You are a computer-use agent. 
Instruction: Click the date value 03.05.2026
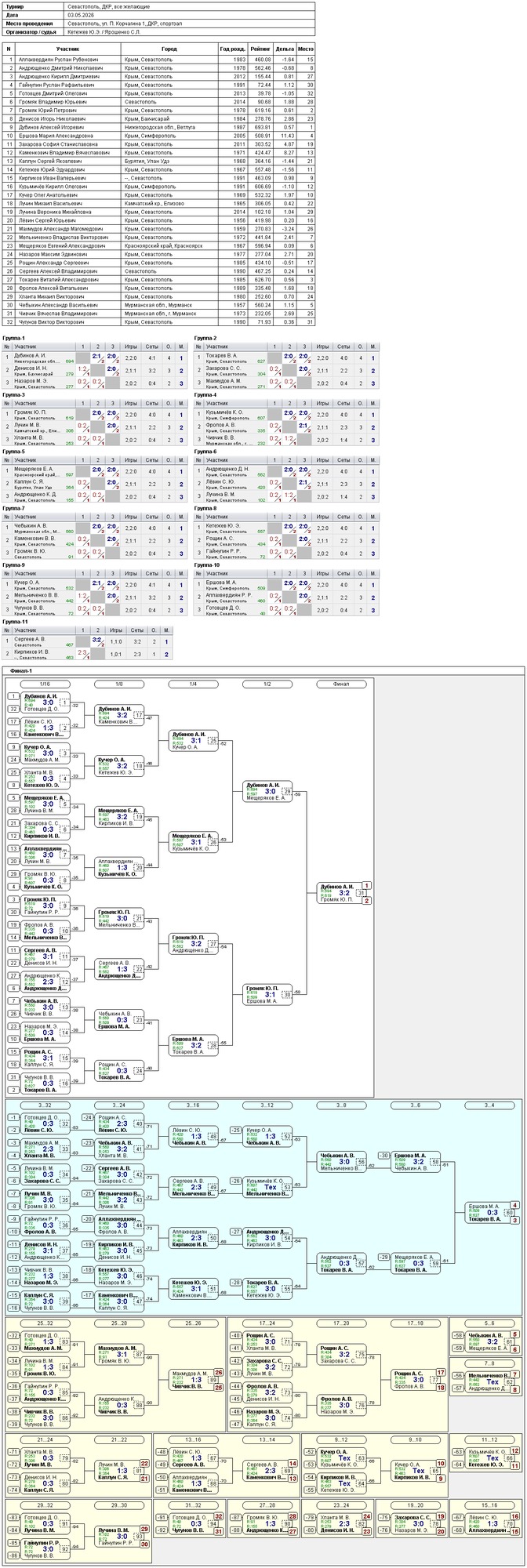(x=82, y=14)
